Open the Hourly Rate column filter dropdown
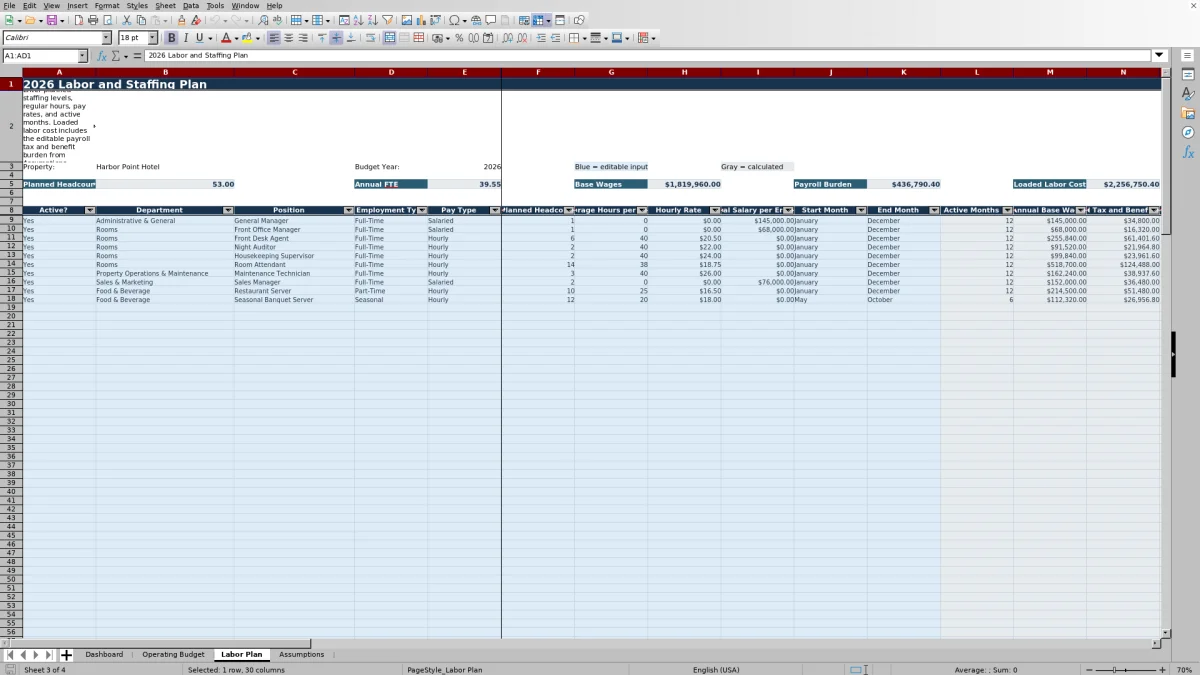Screen dimensions: 1200x675 (x=715, y=211)
